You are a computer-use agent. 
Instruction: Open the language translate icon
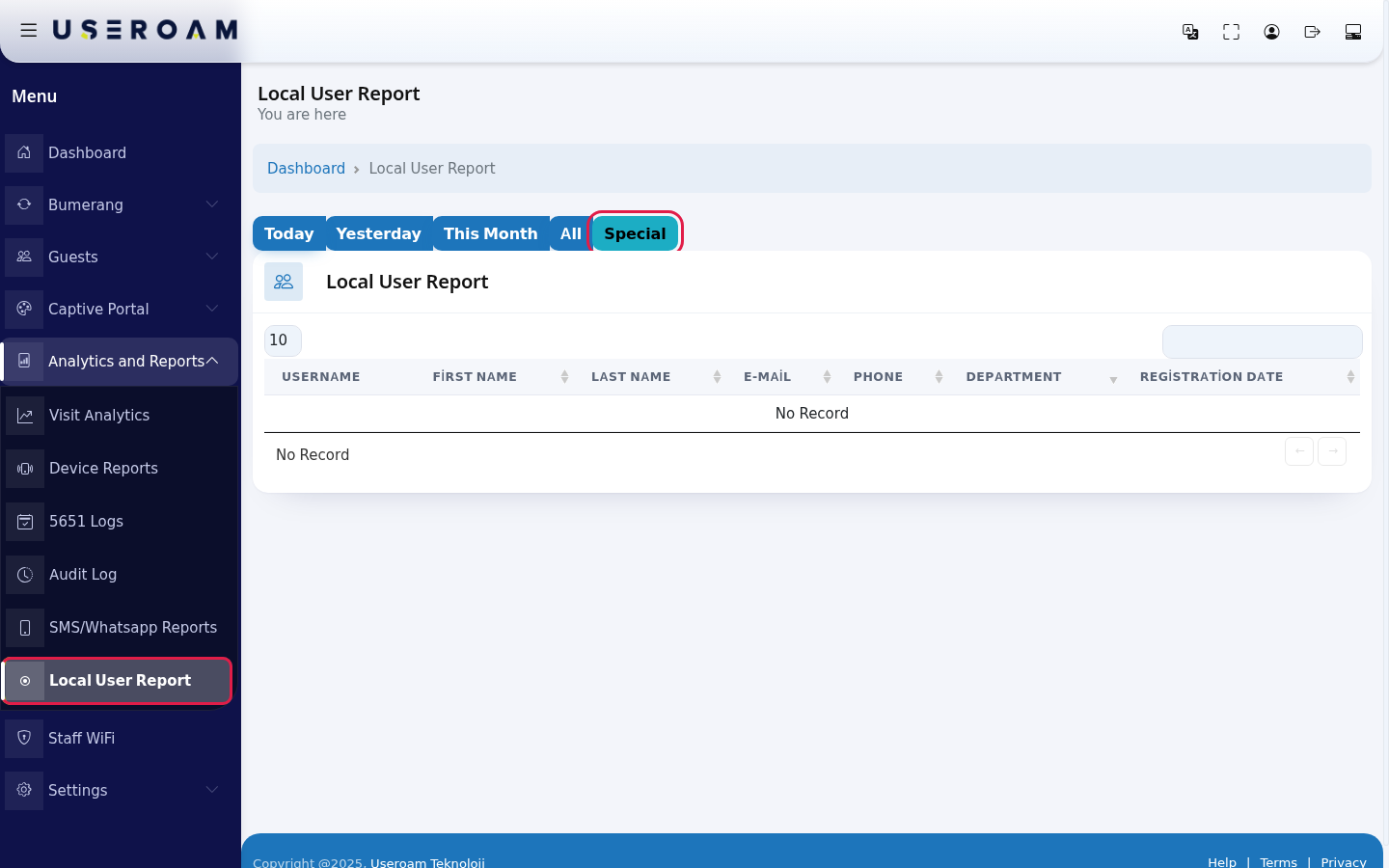coord(1190,32)
